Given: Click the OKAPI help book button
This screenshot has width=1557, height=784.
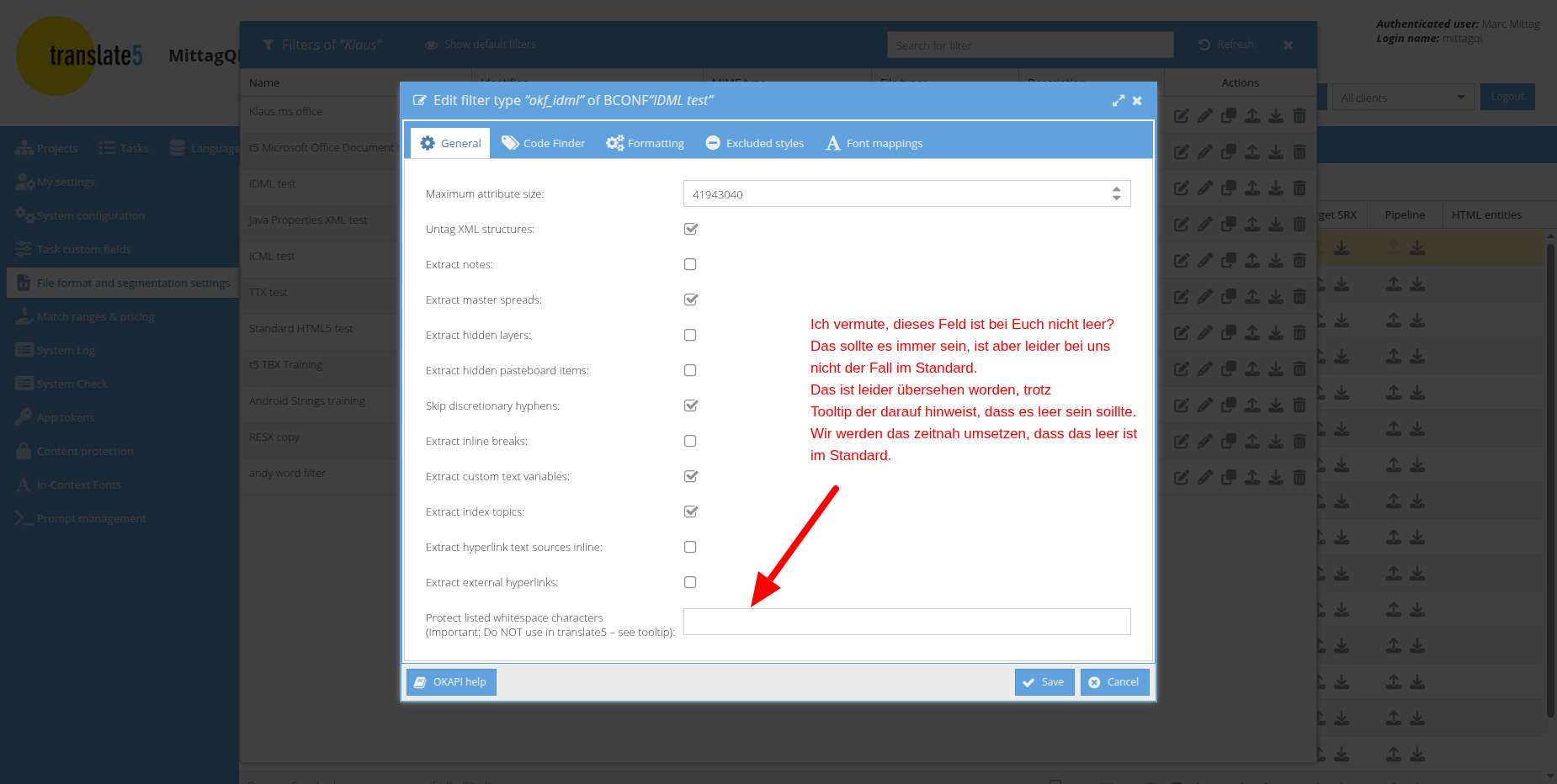Looking at the screenshot, I should 451,682.
